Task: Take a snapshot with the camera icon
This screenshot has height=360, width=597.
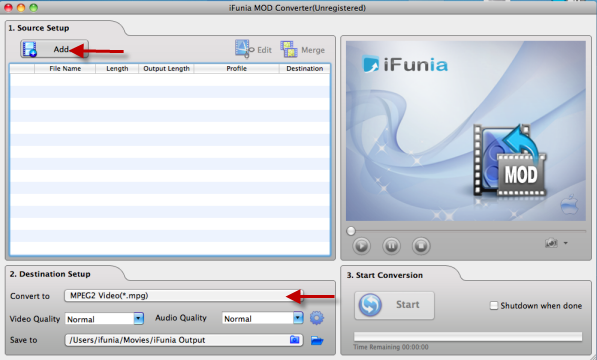Action: pyautogui.click(x=551, y=243)
